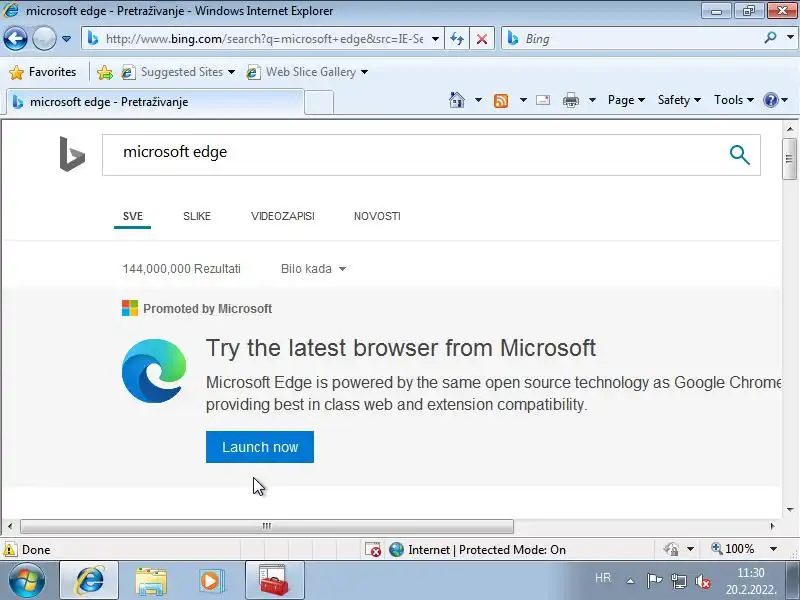
Task: Expand the Print options dropdown arrow
Action: click(592, 100)
